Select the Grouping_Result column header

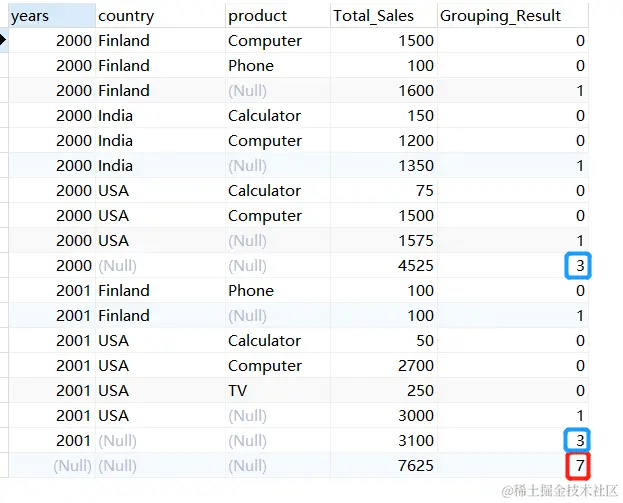pyautogui.click(x=513, y=16)
